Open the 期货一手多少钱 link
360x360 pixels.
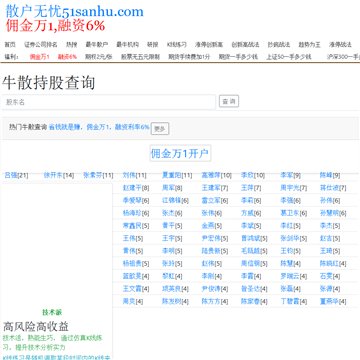point(238,57)
